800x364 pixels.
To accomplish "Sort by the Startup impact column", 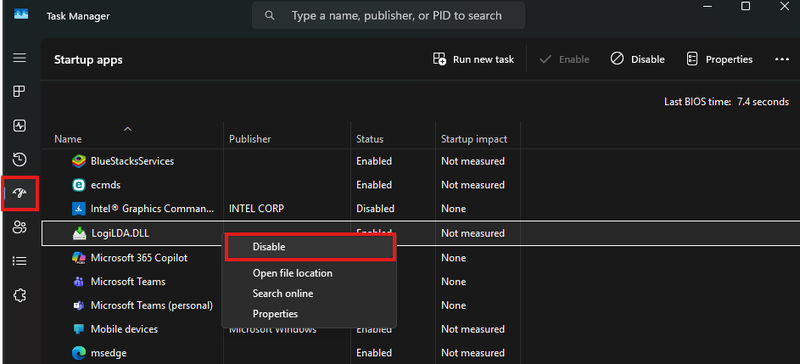I will [474, 139].
